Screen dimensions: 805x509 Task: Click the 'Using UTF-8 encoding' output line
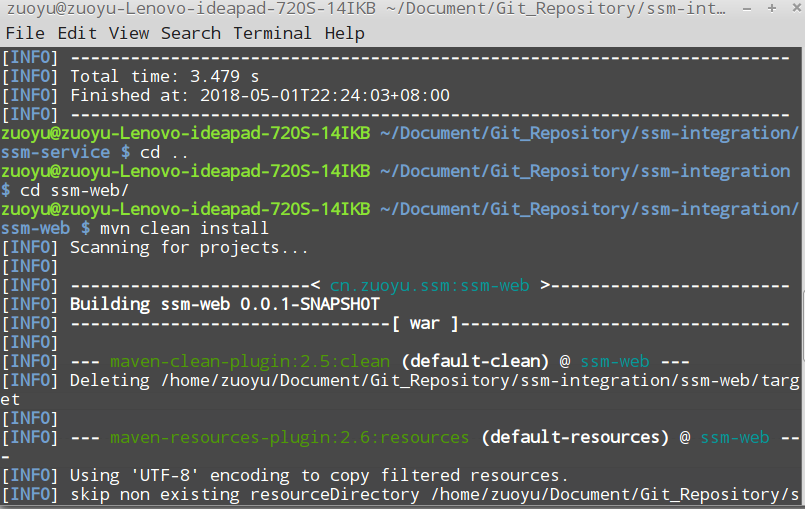[x=318, y=475]
